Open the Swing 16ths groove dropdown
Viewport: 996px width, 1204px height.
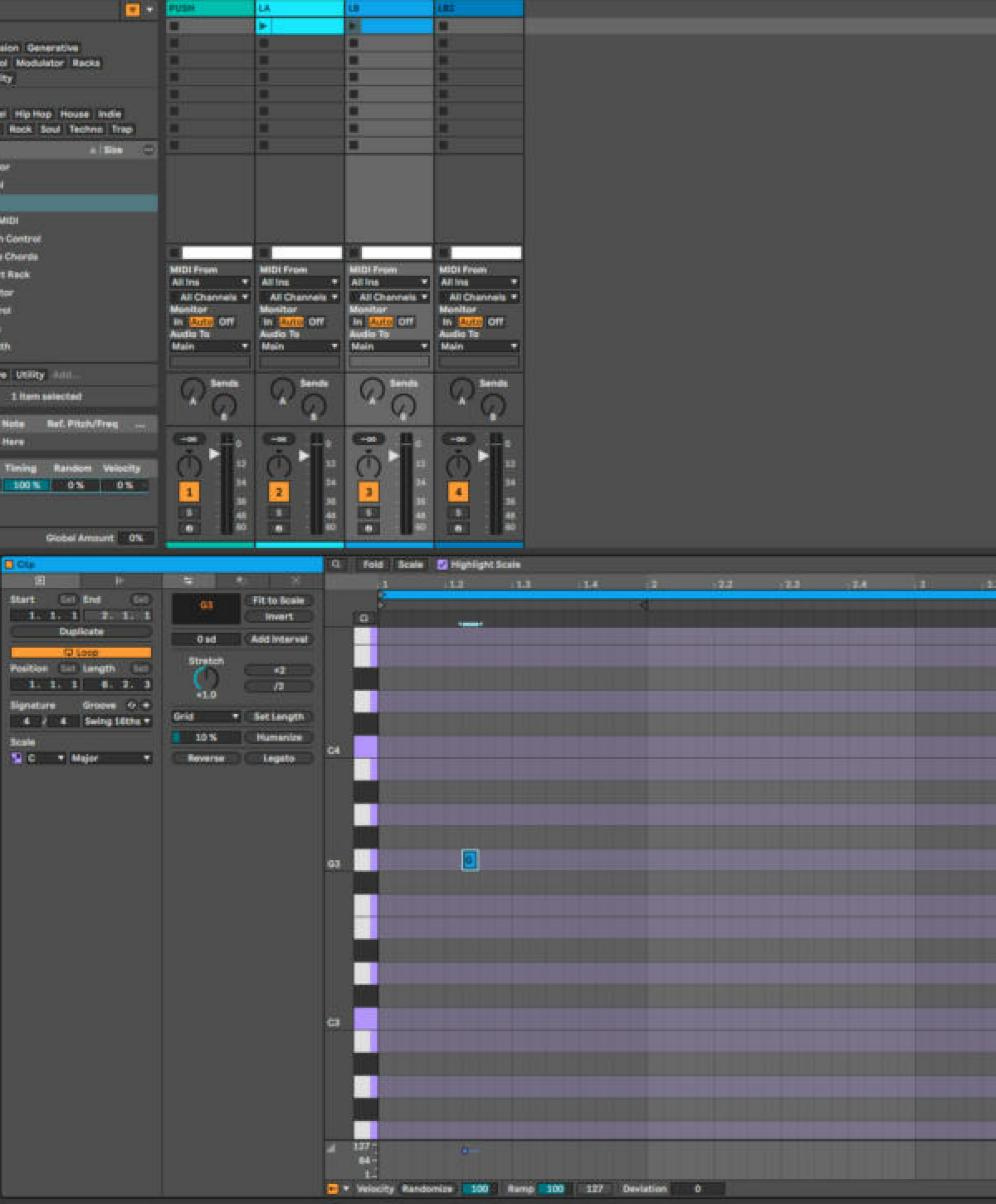[117, 721]
